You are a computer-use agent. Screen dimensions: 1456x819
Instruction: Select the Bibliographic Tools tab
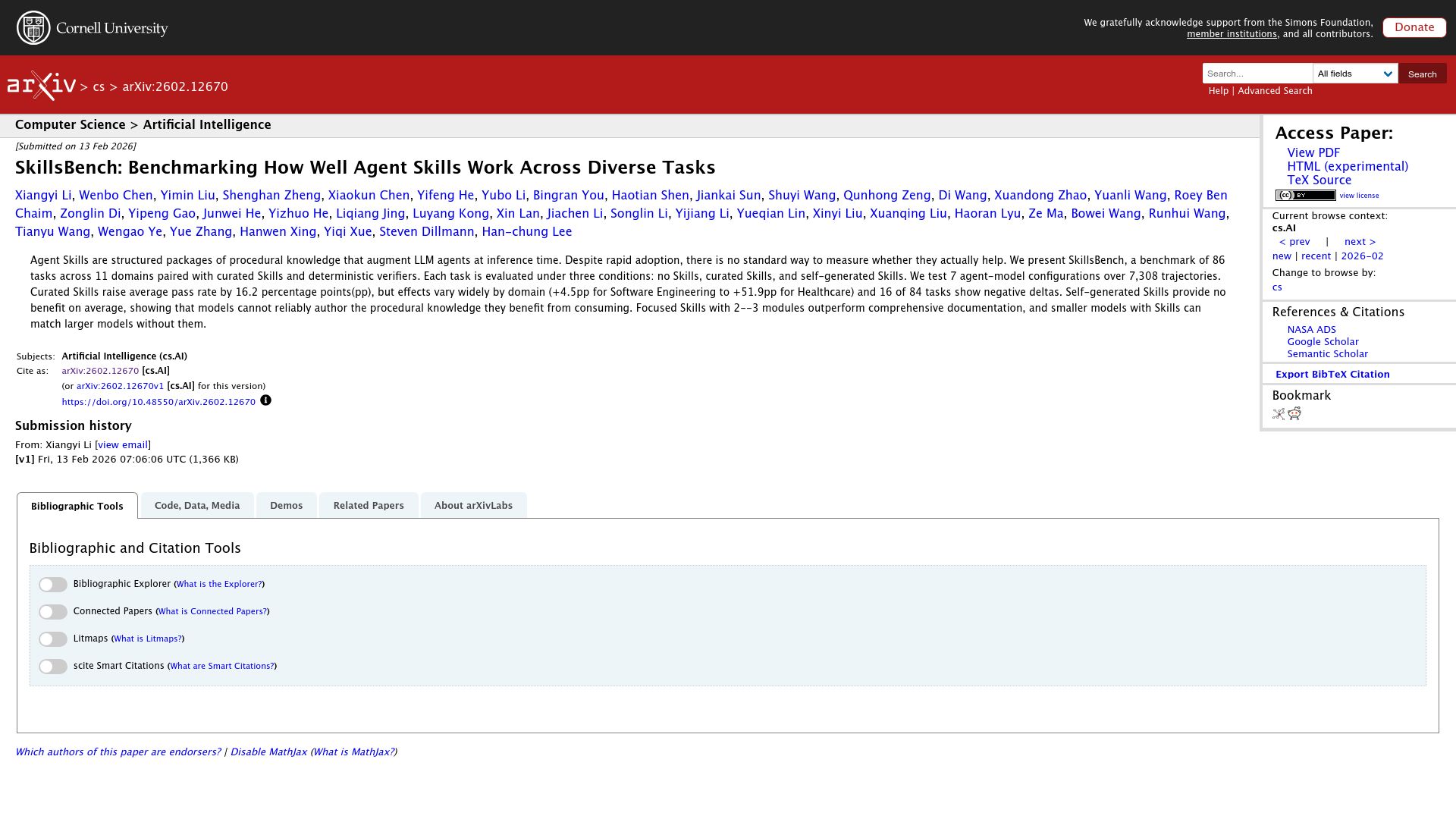pyautogui.click(x=77, y=506)
